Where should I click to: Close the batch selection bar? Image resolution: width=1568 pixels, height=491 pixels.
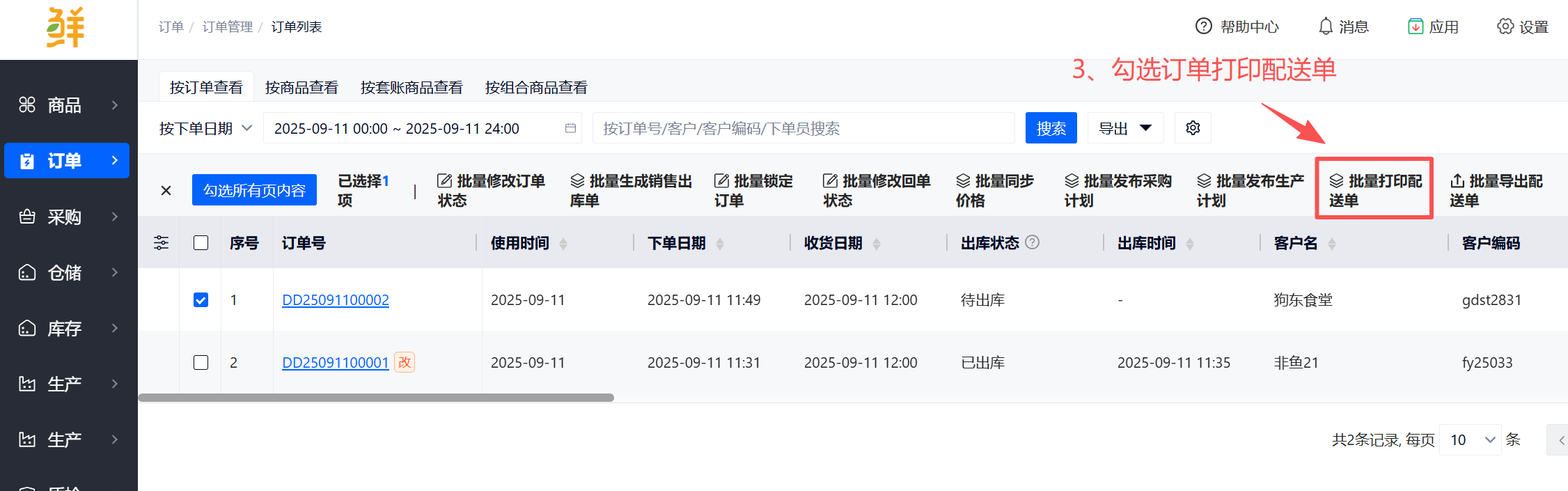(x=166, y=191)
